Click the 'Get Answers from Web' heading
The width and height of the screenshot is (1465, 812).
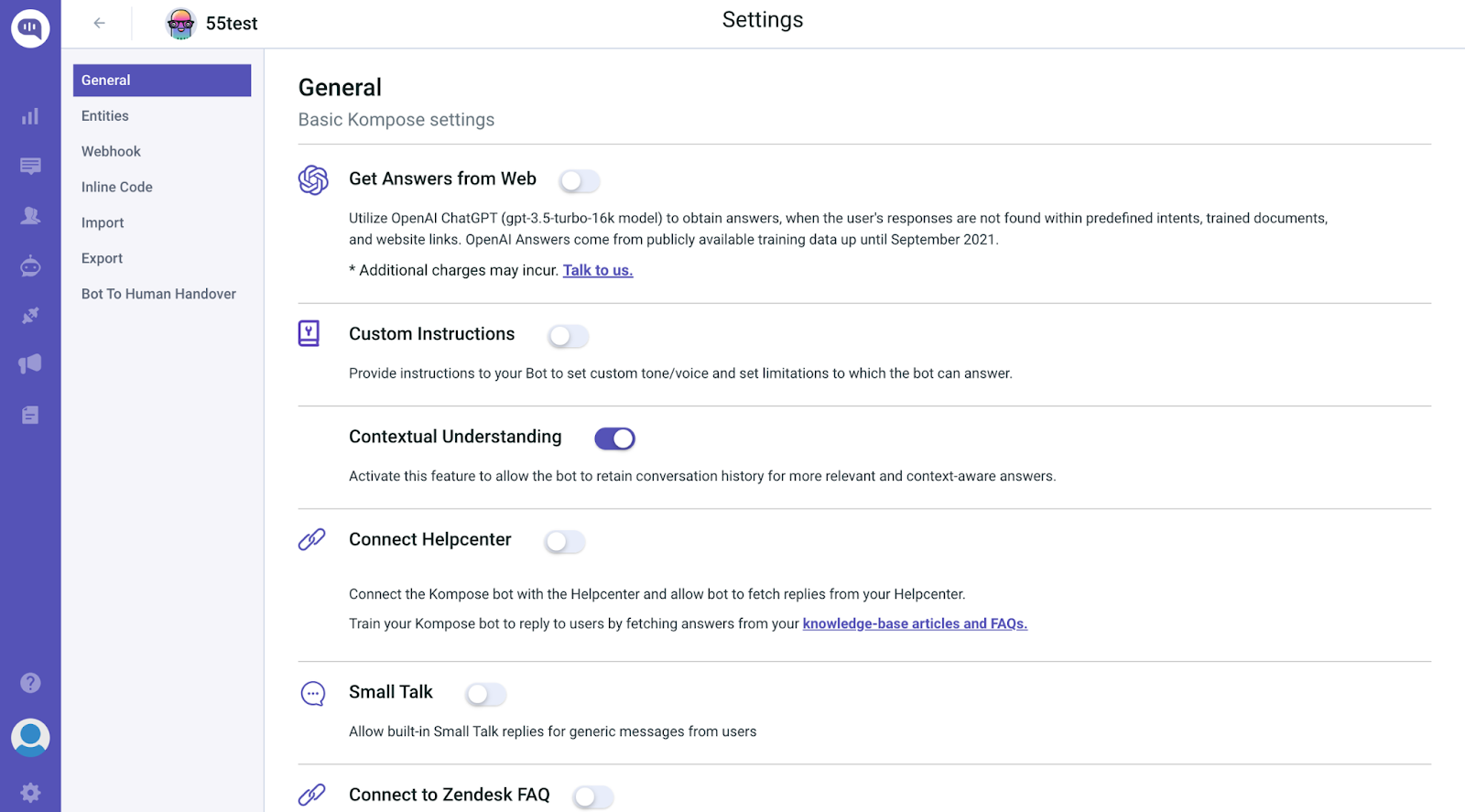[x=442, y=179]
